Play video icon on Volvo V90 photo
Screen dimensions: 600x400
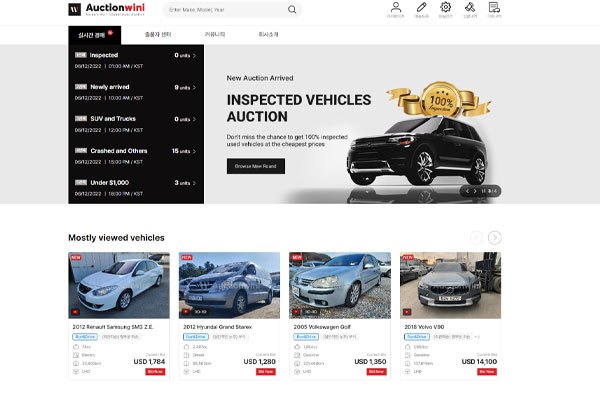click(407, 312)
